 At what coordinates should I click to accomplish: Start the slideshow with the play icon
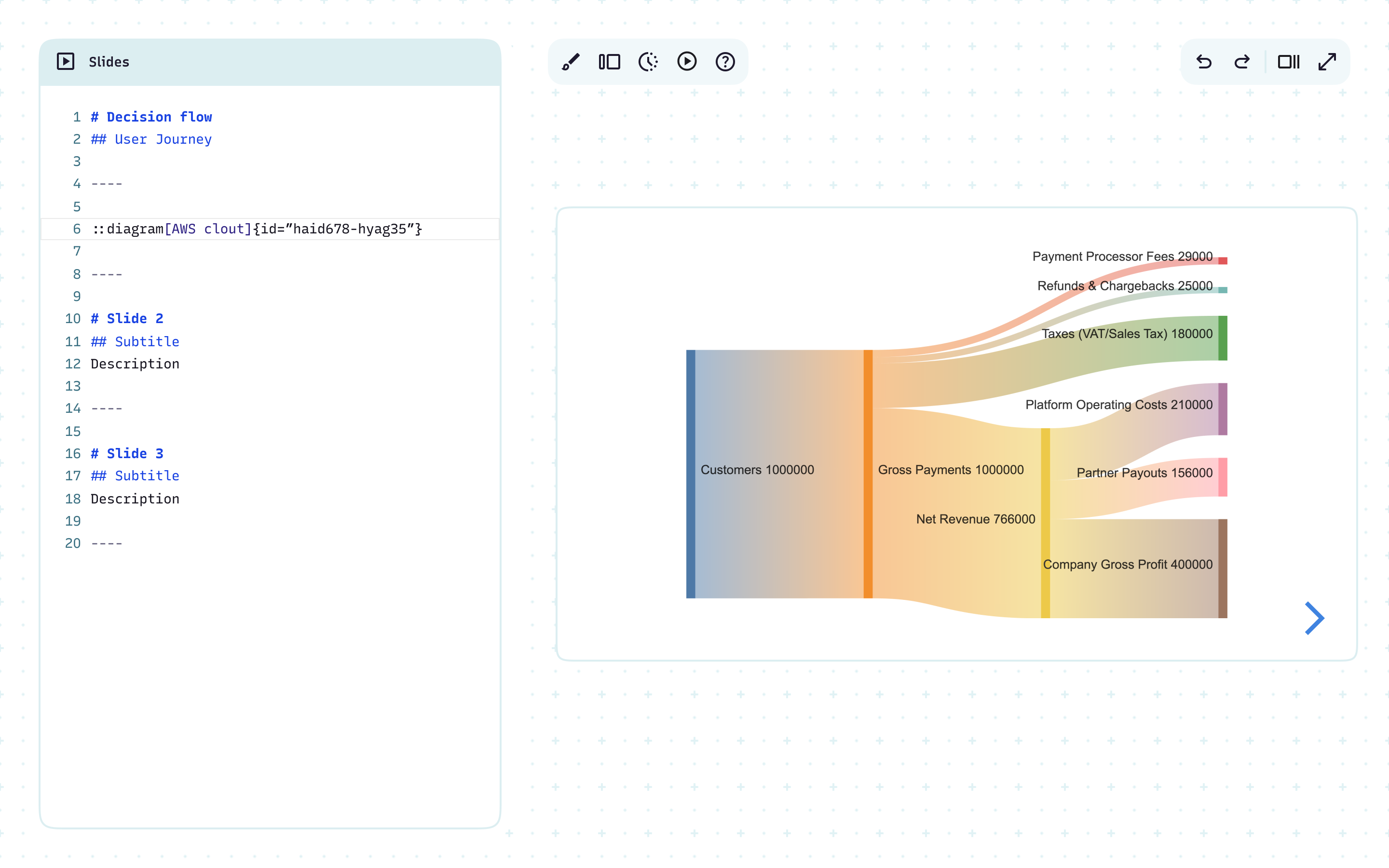[x=687, y=61]
